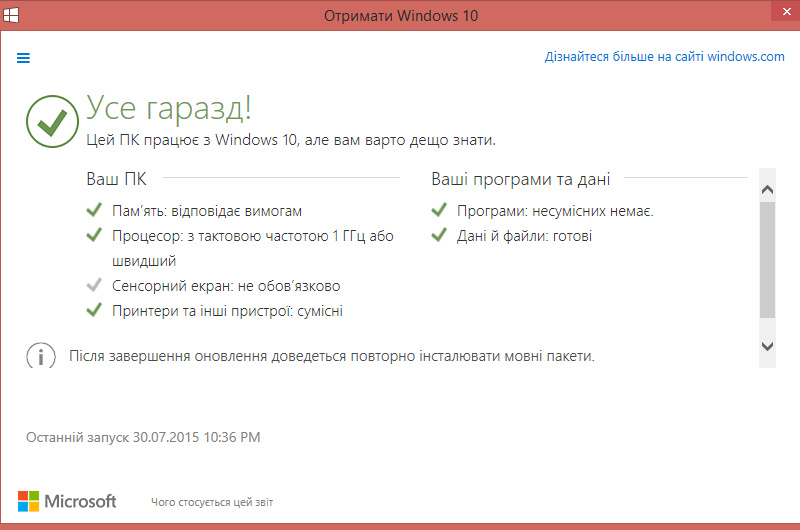Open the Чого стосується цей звіт link
800x530 pixels.
point(212,502)
